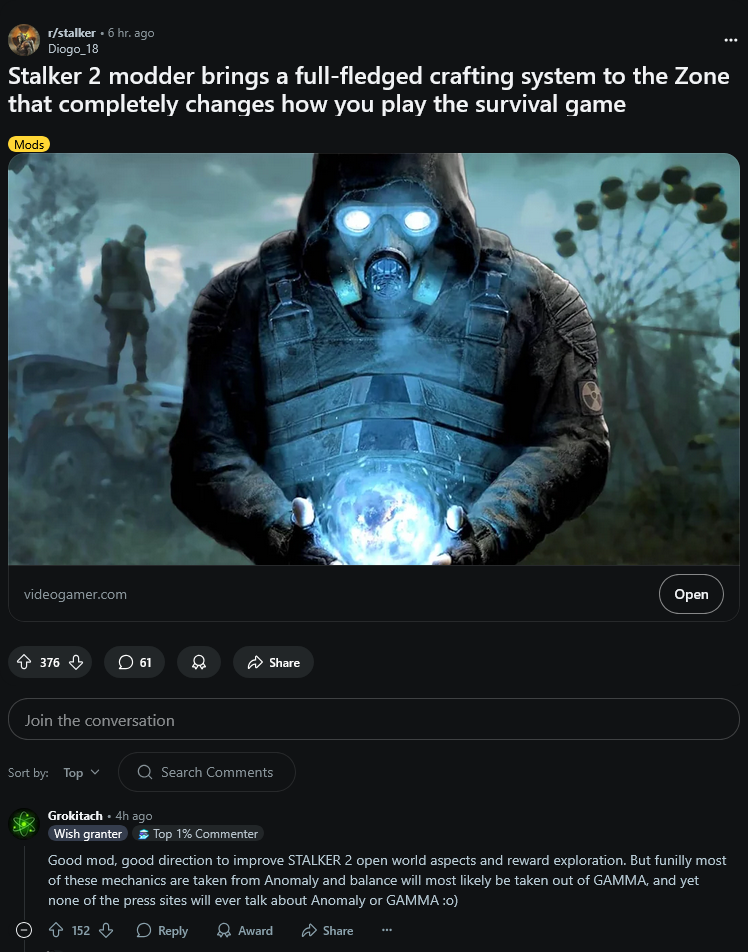Share Grokitach's comment

point(328,930)
